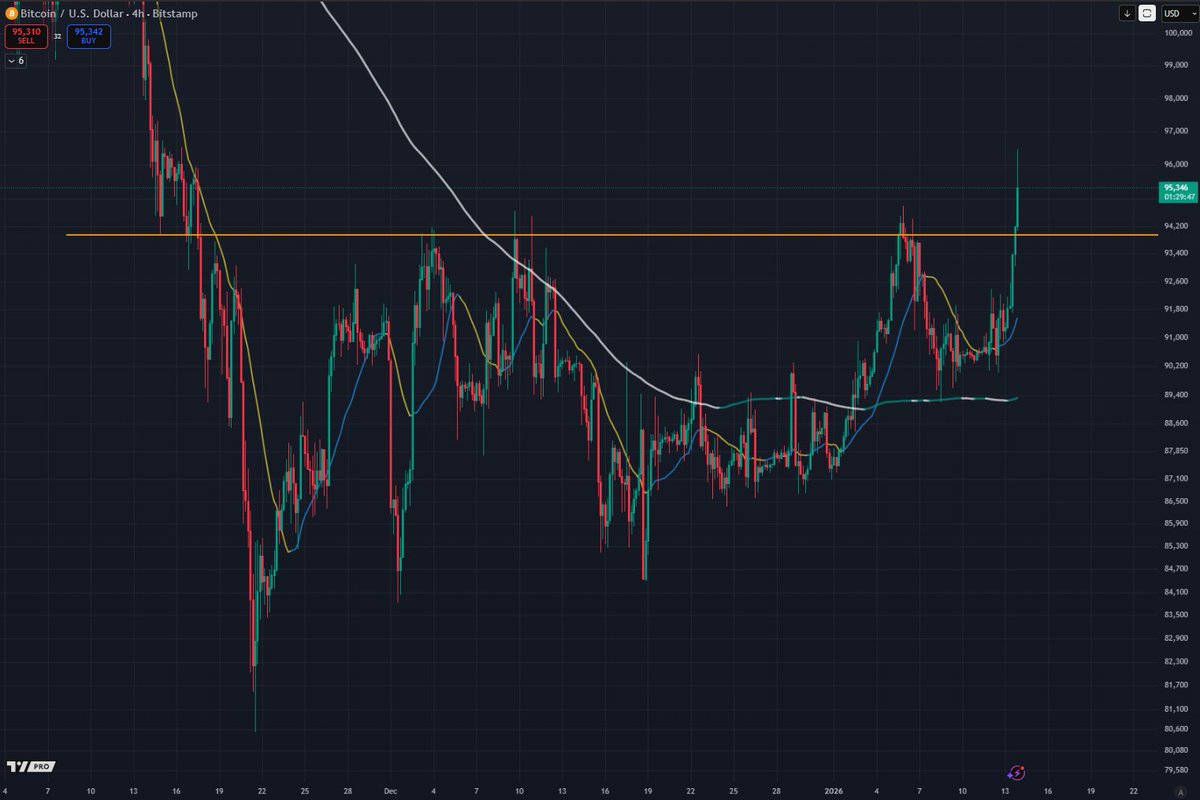
Task: Click the Bitcoin coin logo icon
Action: click(12, 14)
